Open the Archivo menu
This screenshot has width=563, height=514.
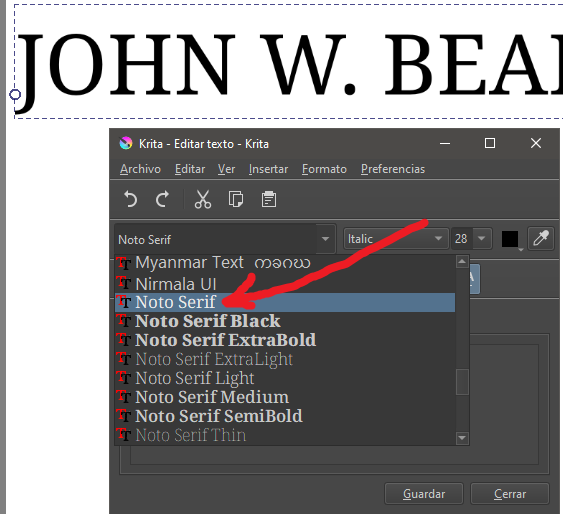tap(140, 169)
